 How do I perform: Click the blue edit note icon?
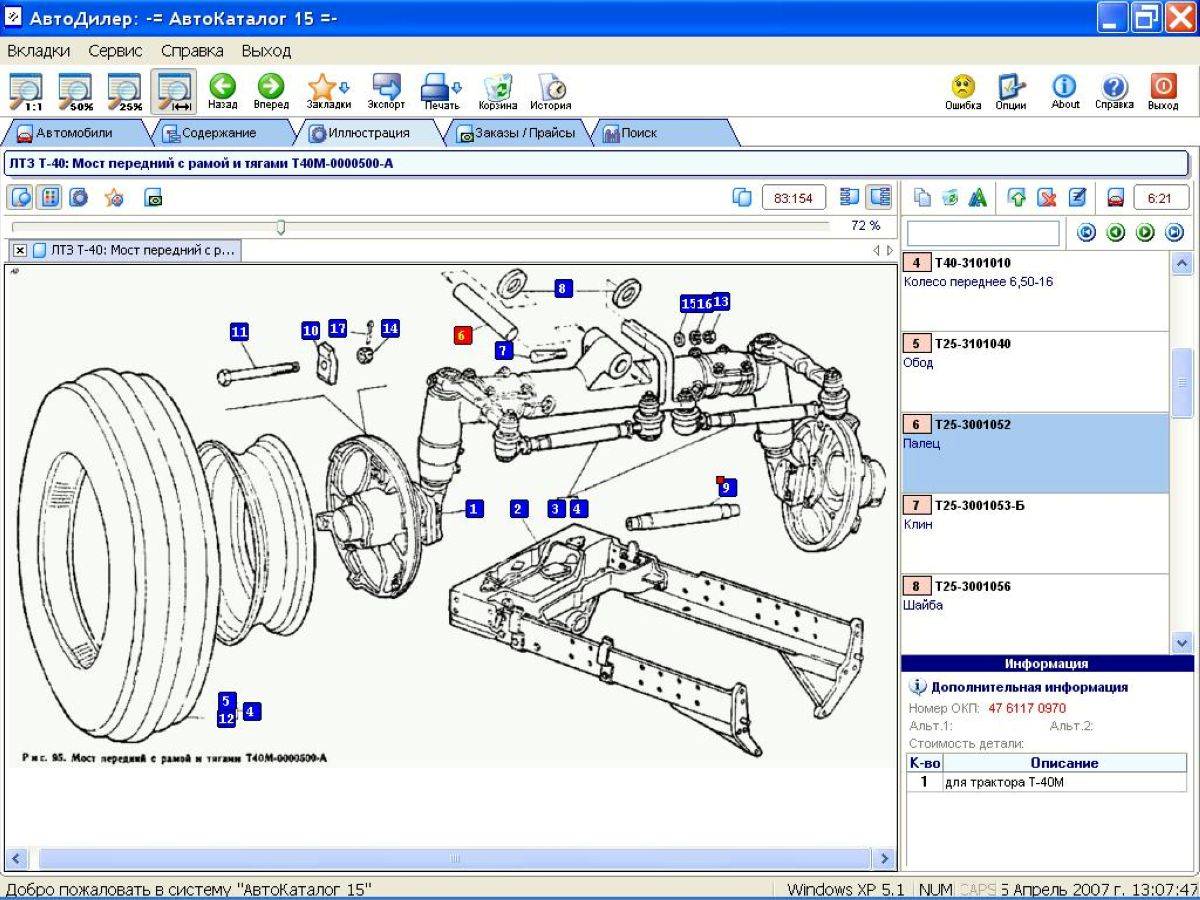point(1077,197)
